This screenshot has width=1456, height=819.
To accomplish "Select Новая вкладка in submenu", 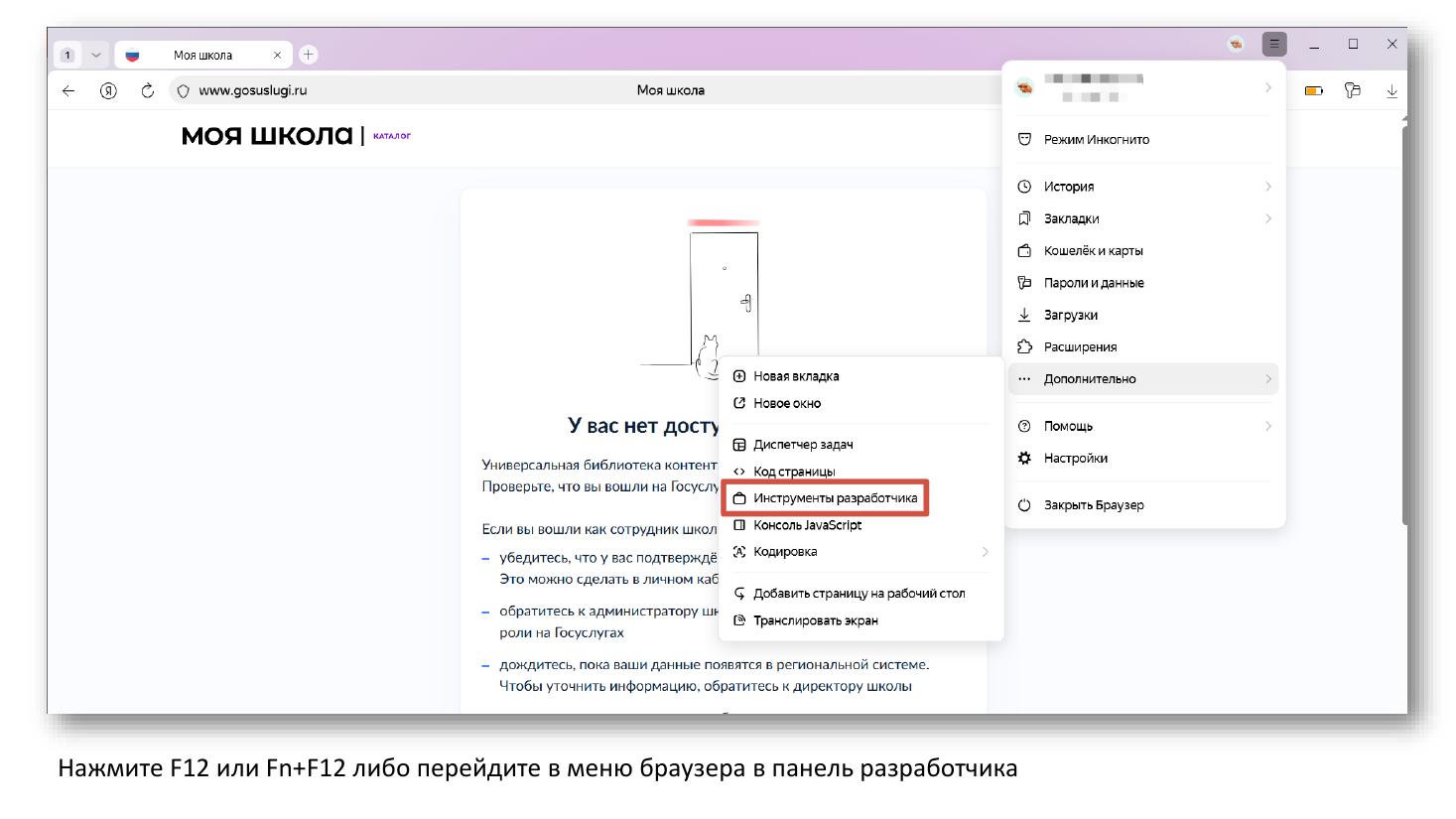I will click(860, 376).
